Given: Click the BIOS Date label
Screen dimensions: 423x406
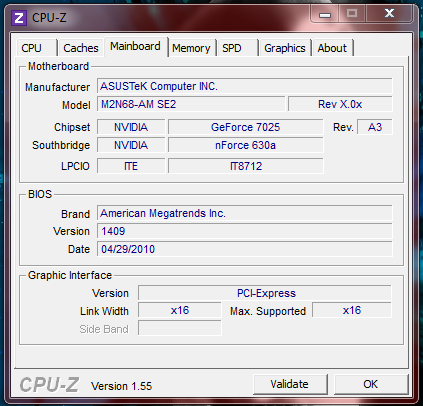Looking at the screenshot, I should click(x=79, y=249).
